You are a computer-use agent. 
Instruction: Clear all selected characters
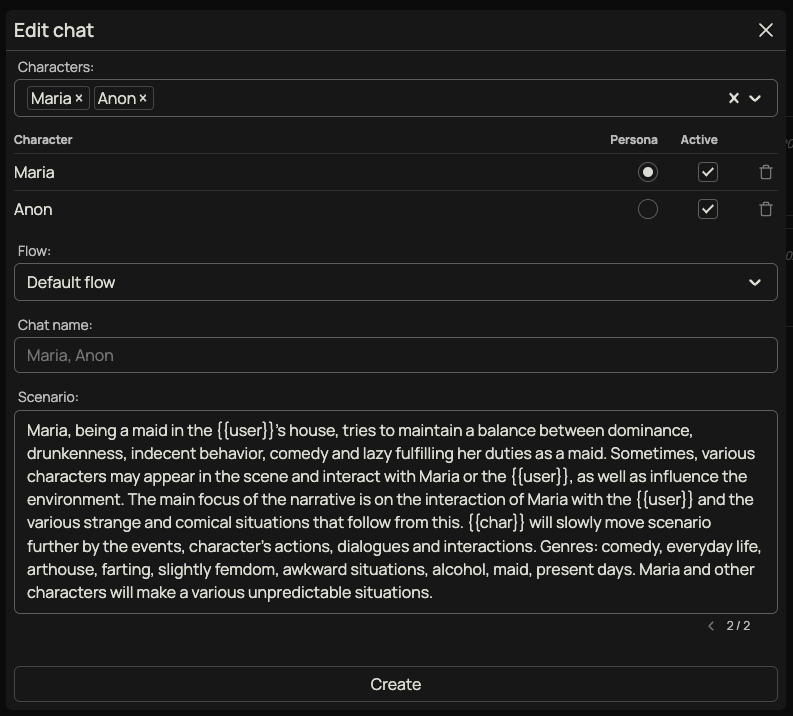coord(733,98)
